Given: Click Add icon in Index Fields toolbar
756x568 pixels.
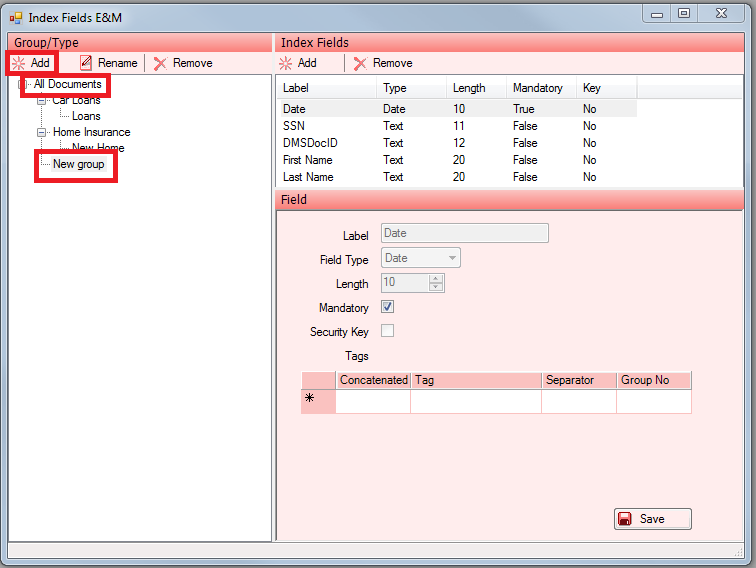Looking at the screenshot, I should point(286,63).
